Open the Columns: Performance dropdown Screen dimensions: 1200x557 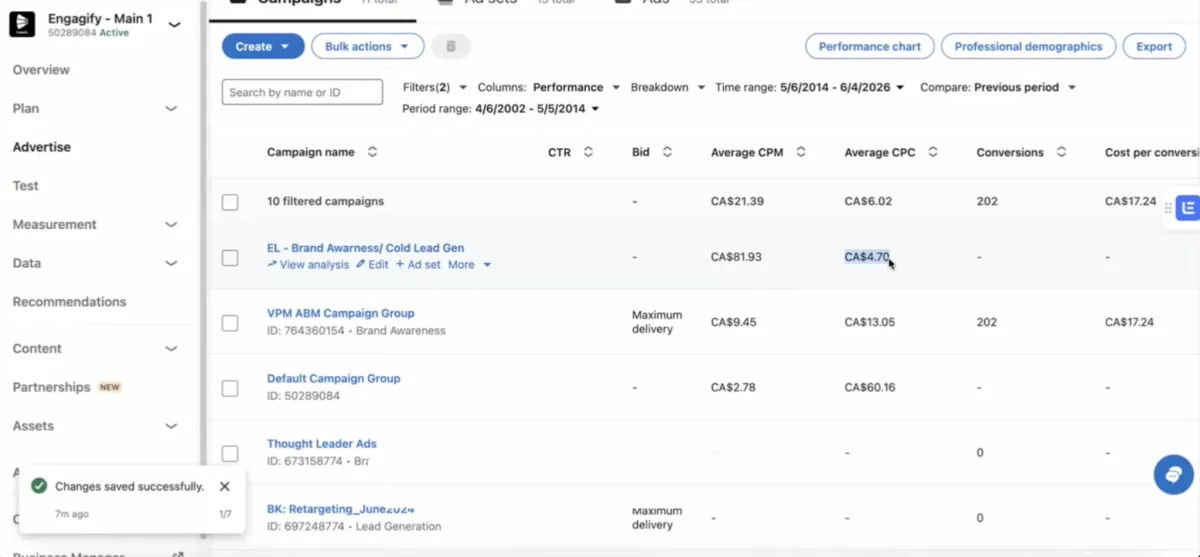pyautogui.click(x=549, y=87)
